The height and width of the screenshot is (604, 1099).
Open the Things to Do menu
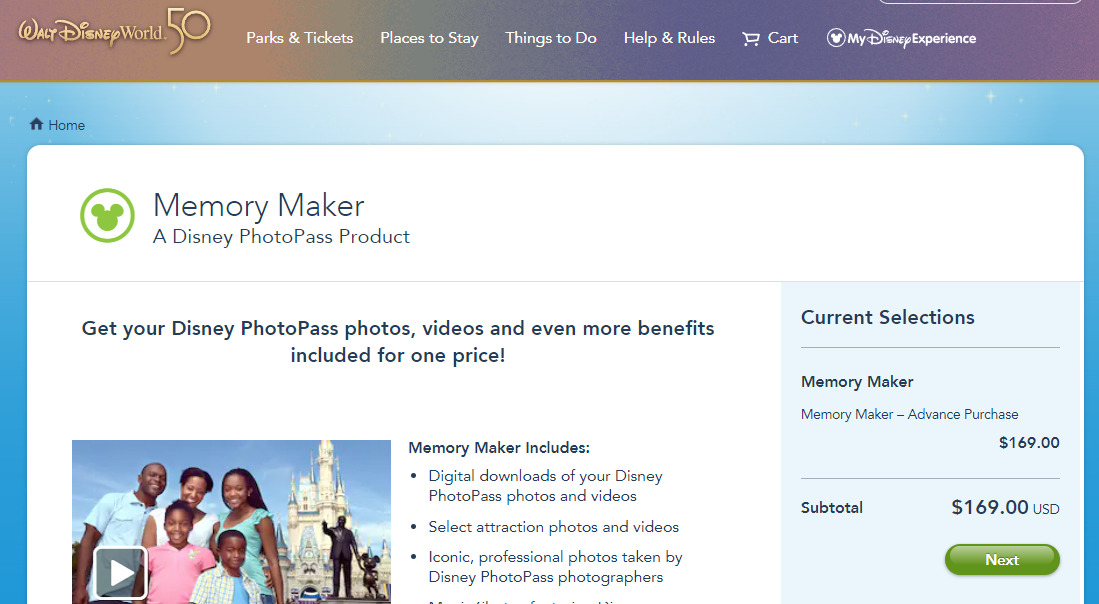click(x=551, y=38)
